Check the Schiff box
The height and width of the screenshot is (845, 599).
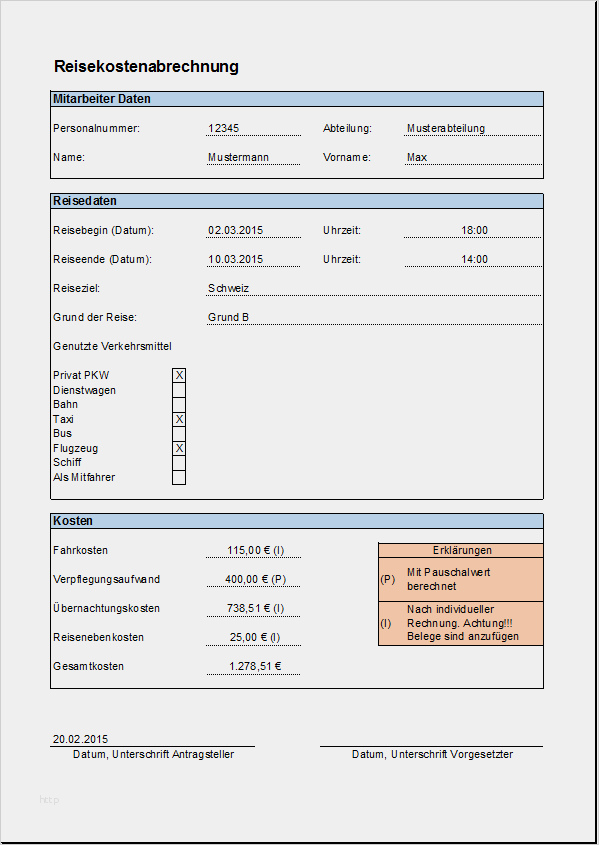click(179, 462)
